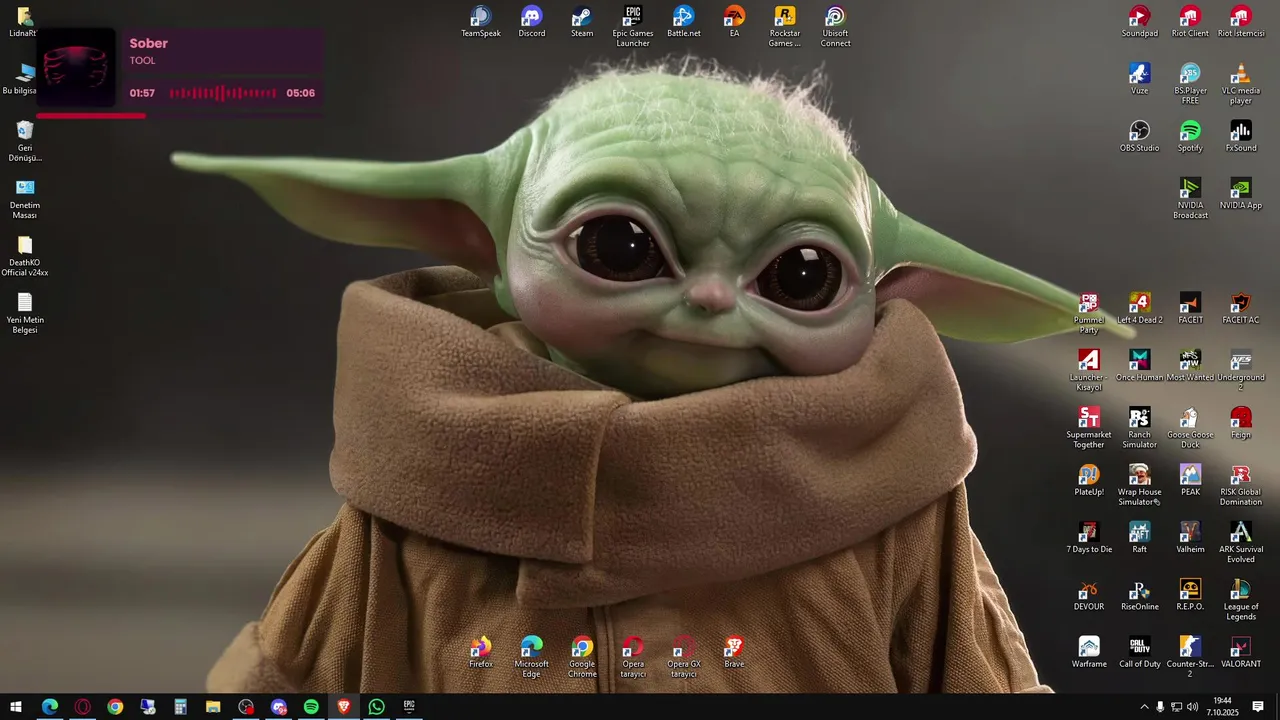Select the PEAK game icon
Viewport: 1280px width, 720px height.
tap(1190, 481)
